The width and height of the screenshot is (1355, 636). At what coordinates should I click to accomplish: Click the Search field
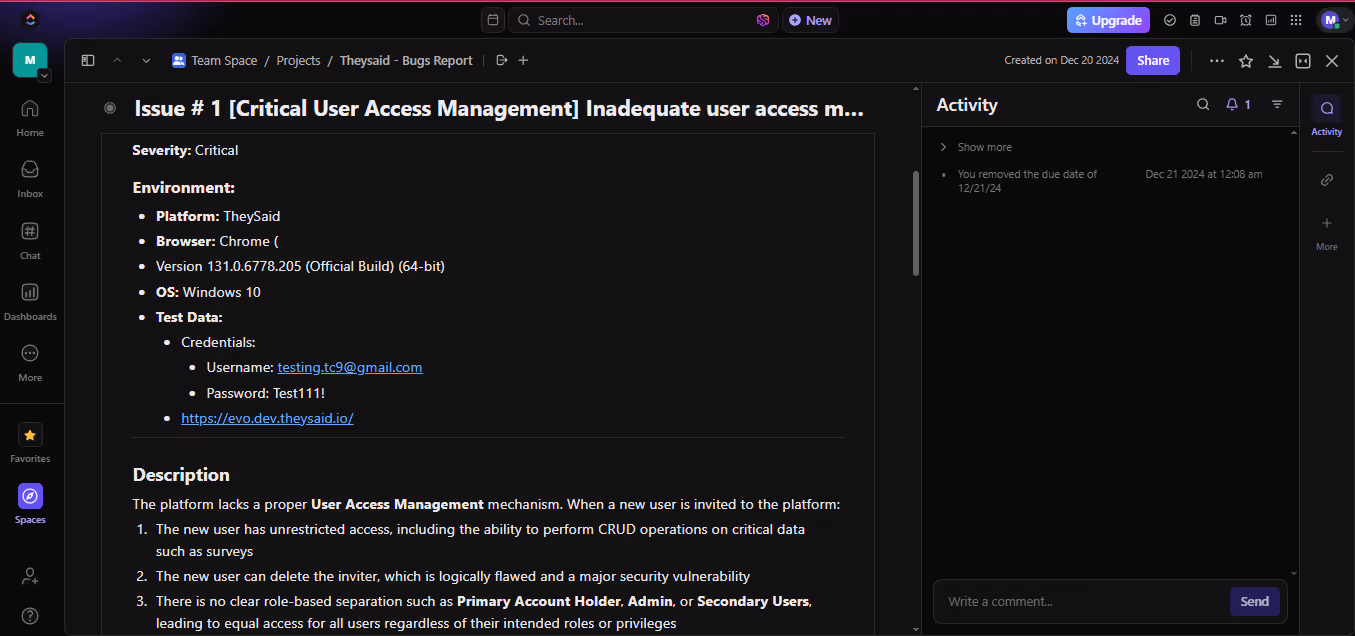tap(643, 20)
